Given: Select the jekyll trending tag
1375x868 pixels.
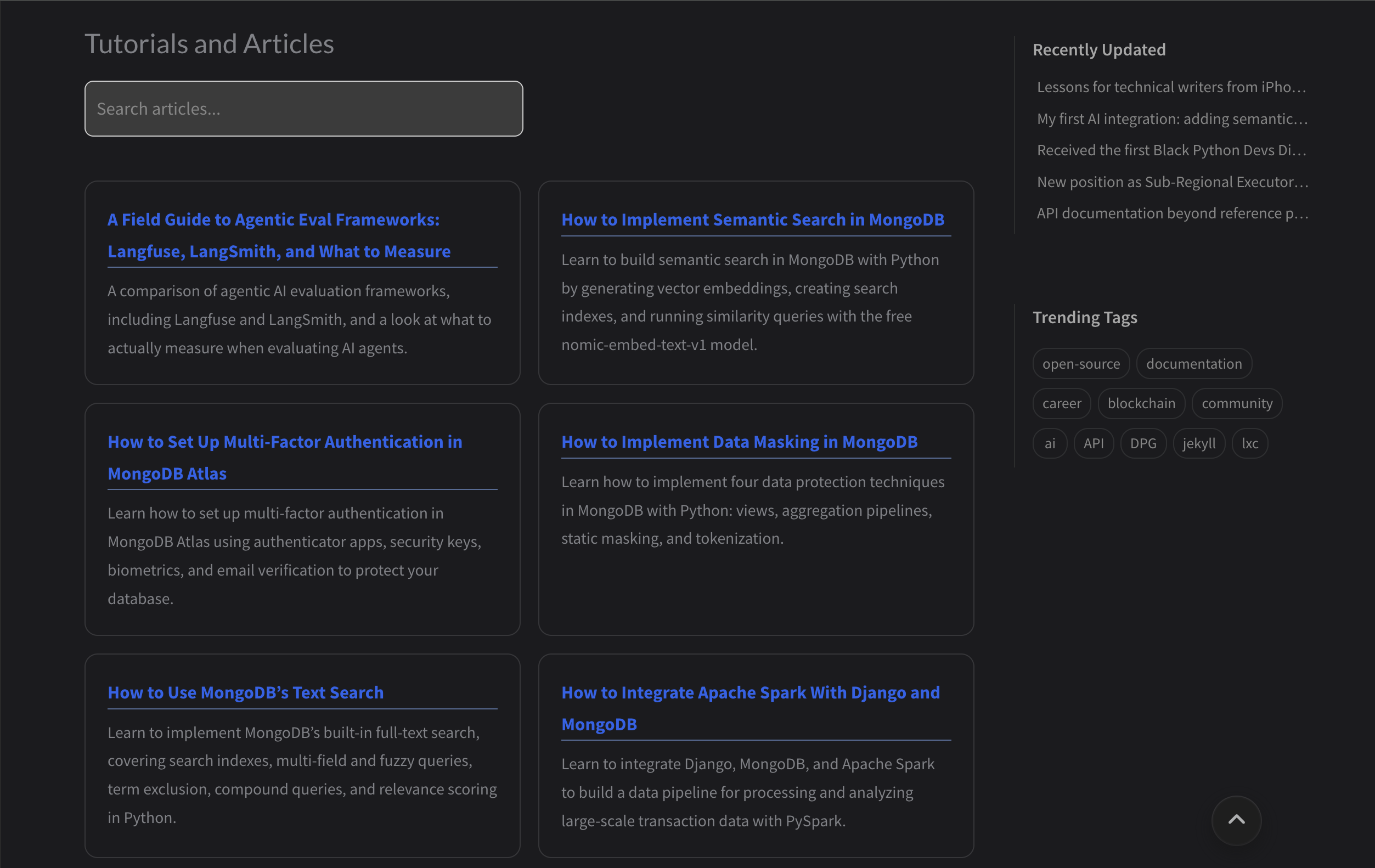Looking at the screenshot, I should (1199, 443).
